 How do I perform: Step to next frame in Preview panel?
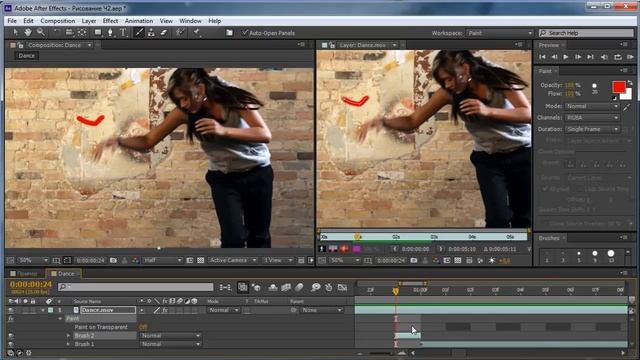point(578,57)
